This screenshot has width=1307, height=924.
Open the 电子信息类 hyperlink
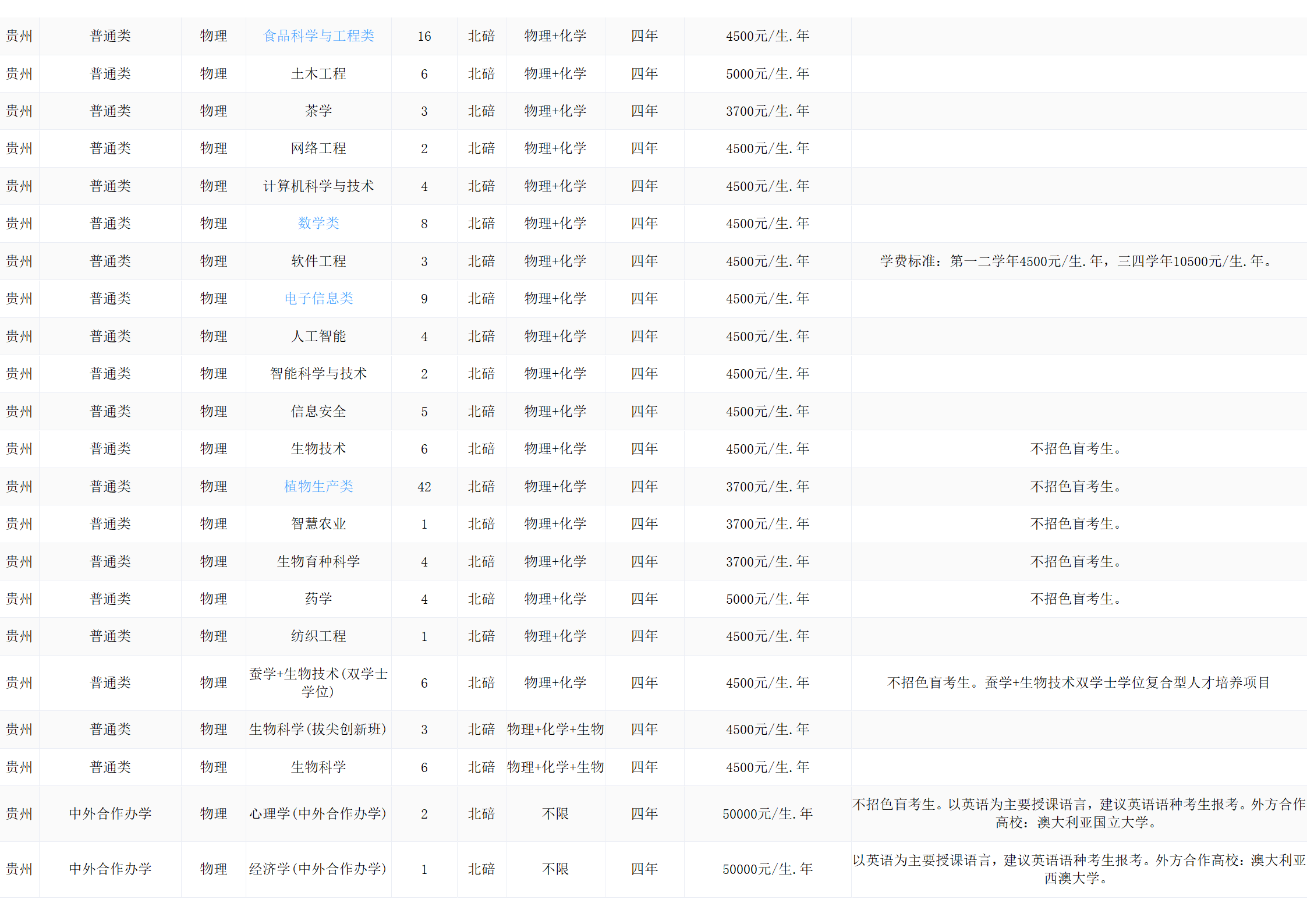(x=318, y=299)
